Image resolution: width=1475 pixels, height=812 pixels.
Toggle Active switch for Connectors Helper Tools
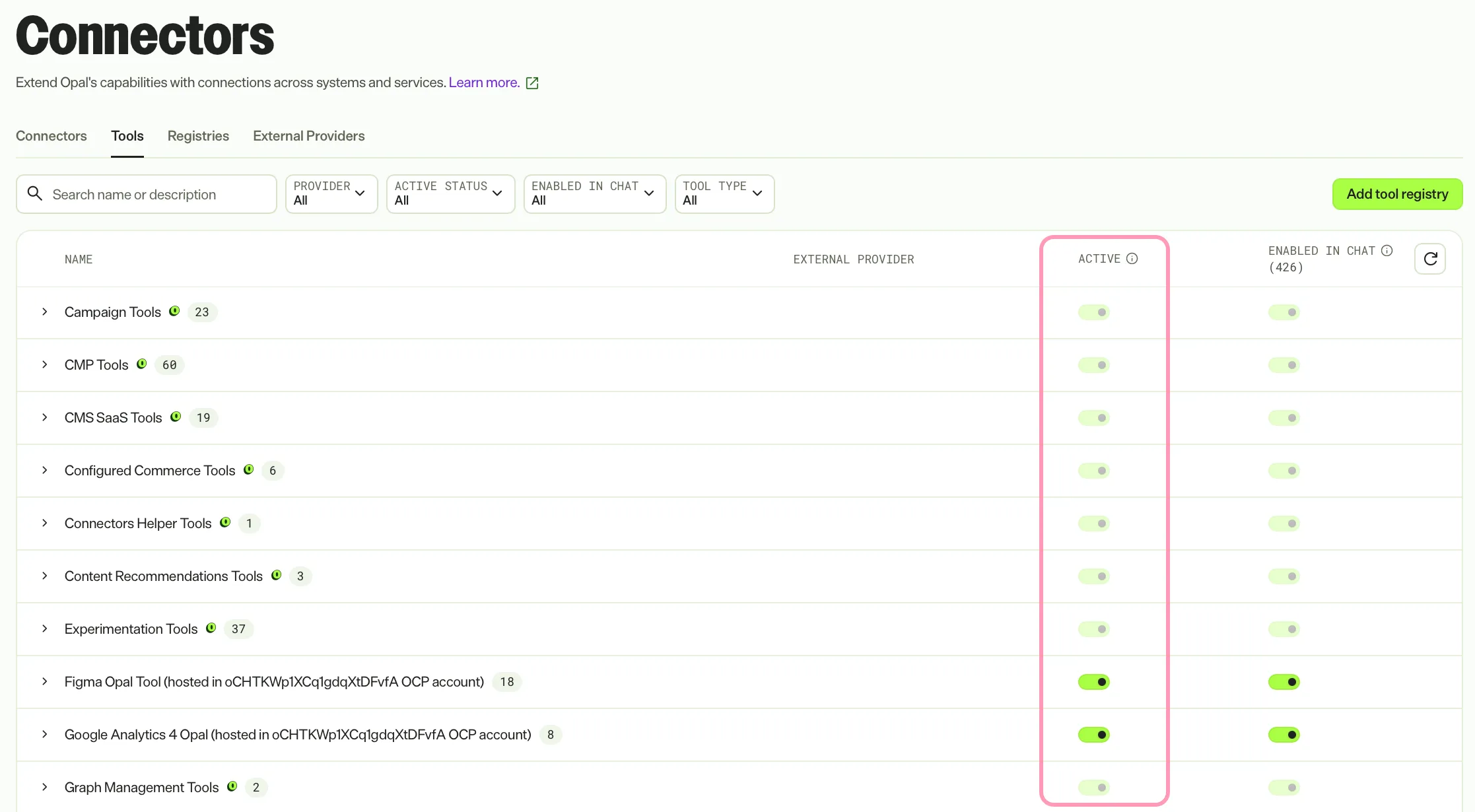click(x=1094, y=524)
